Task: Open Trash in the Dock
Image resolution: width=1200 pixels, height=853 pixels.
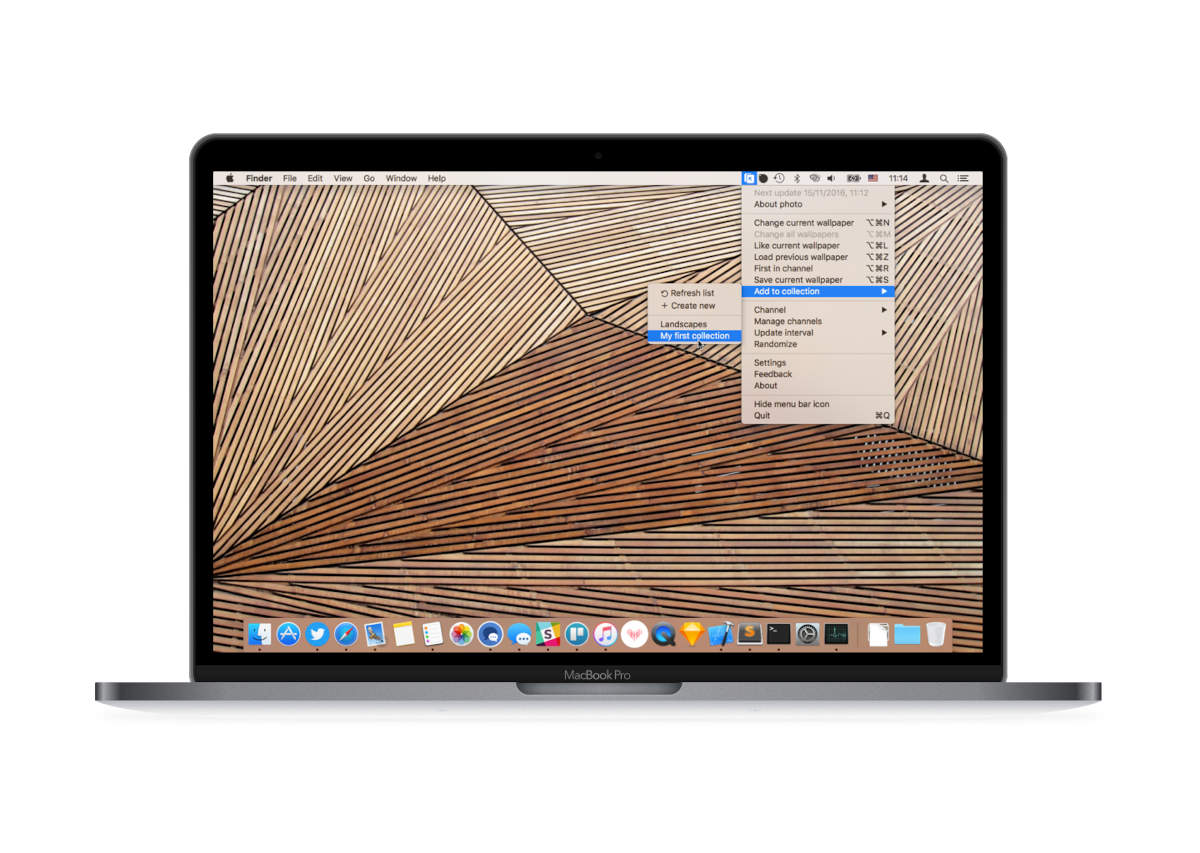Action: 936,634
